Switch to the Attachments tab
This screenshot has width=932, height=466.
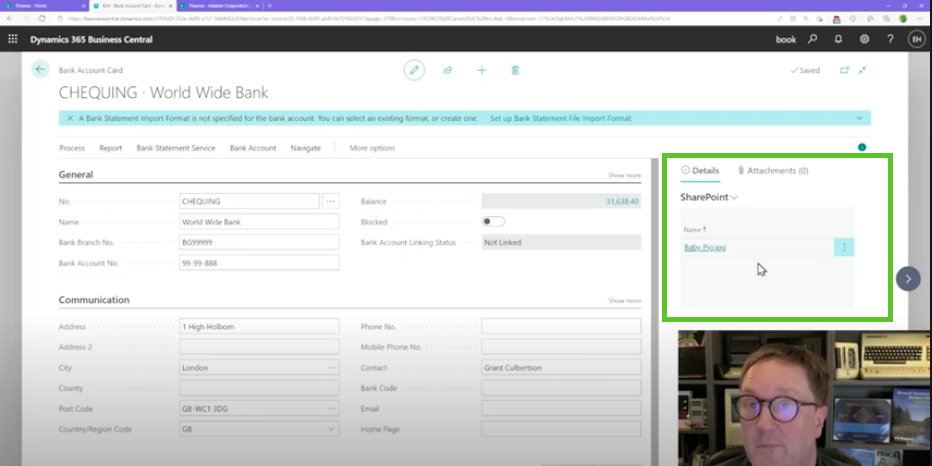pos(772,171)
